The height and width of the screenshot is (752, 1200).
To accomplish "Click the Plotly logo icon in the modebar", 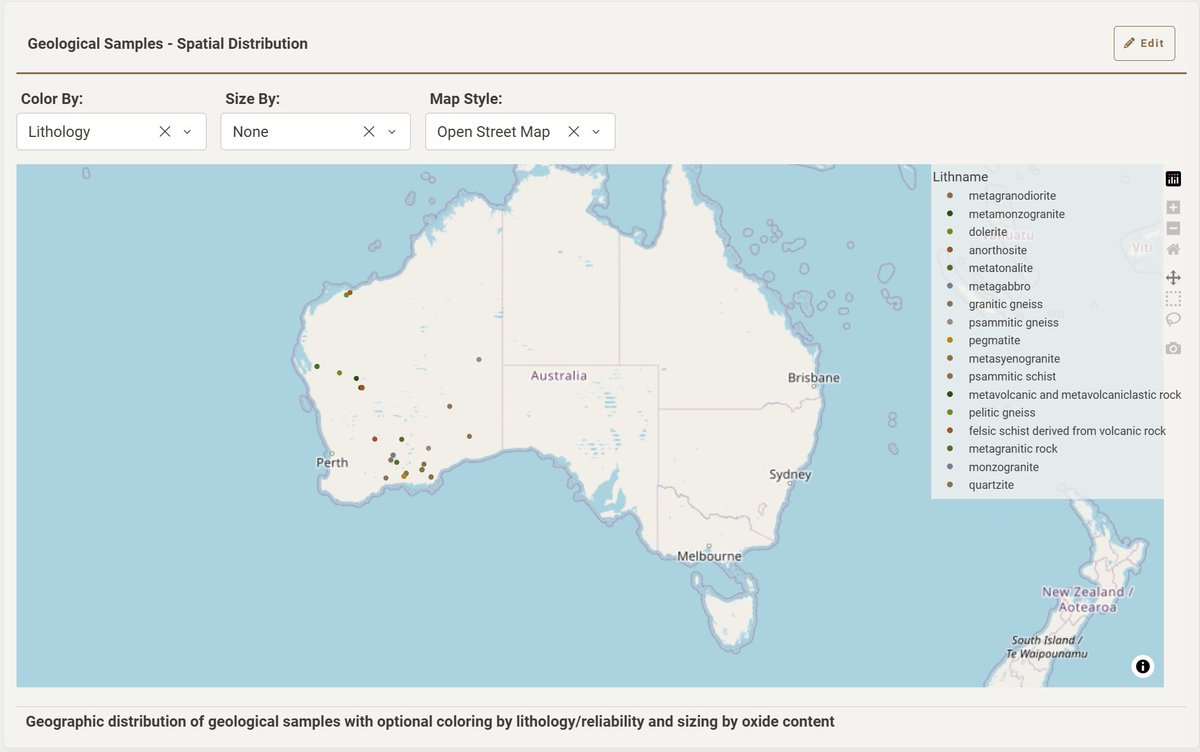I will (1173, 179).
